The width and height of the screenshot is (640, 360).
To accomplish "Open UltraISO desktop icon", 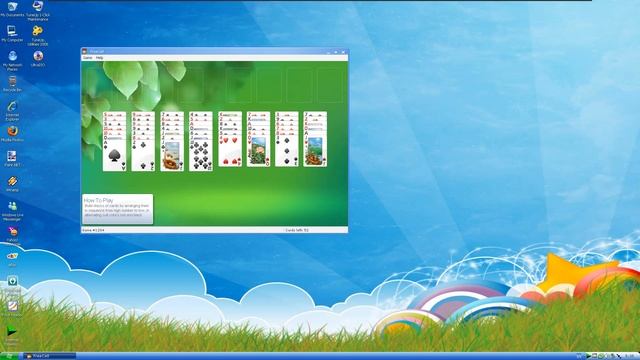I will pyautogui.click(x=38, y=58).
